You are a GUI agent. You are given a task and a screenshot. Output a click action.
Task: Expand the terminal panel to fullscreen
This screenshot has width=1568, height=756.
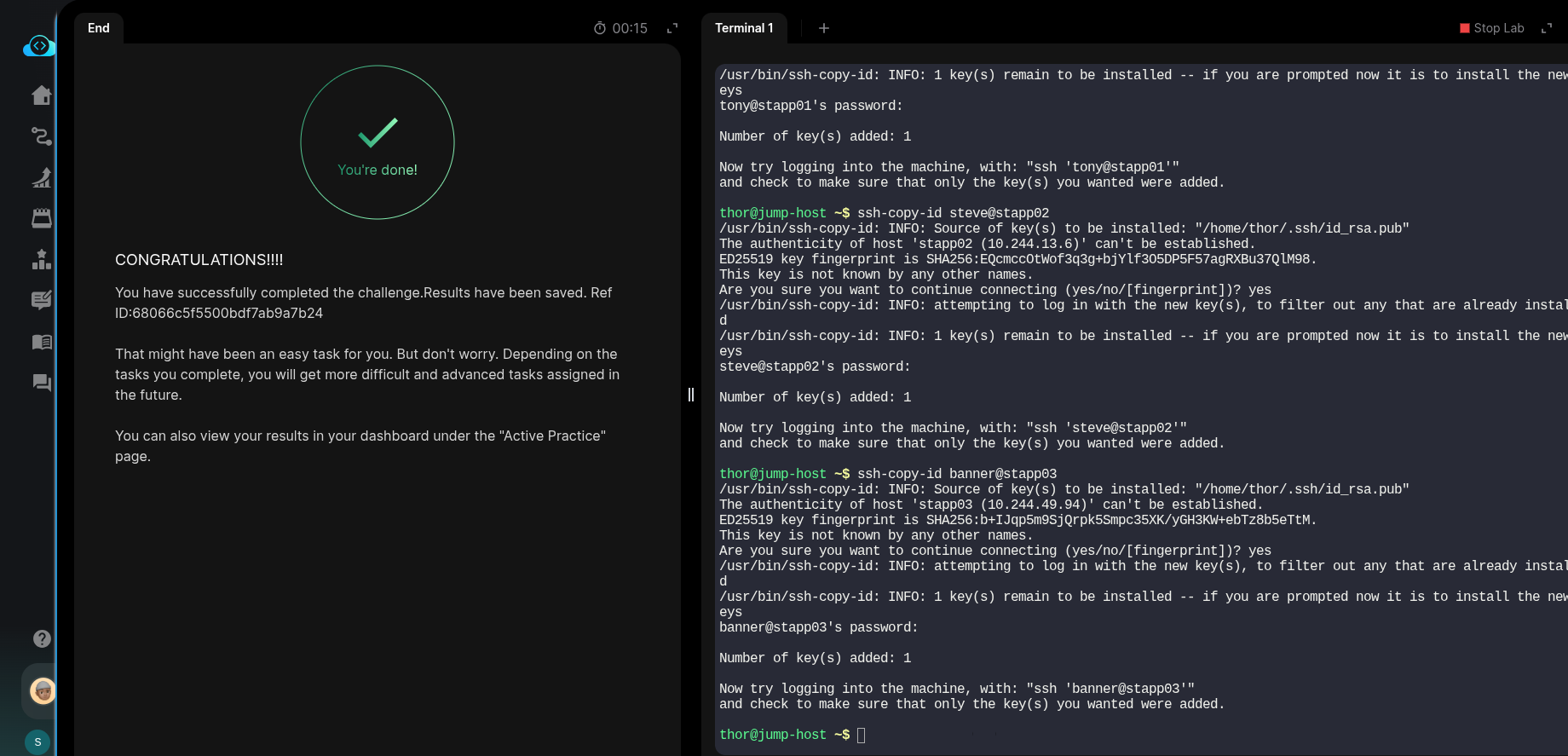click(x=1547, y=28)
